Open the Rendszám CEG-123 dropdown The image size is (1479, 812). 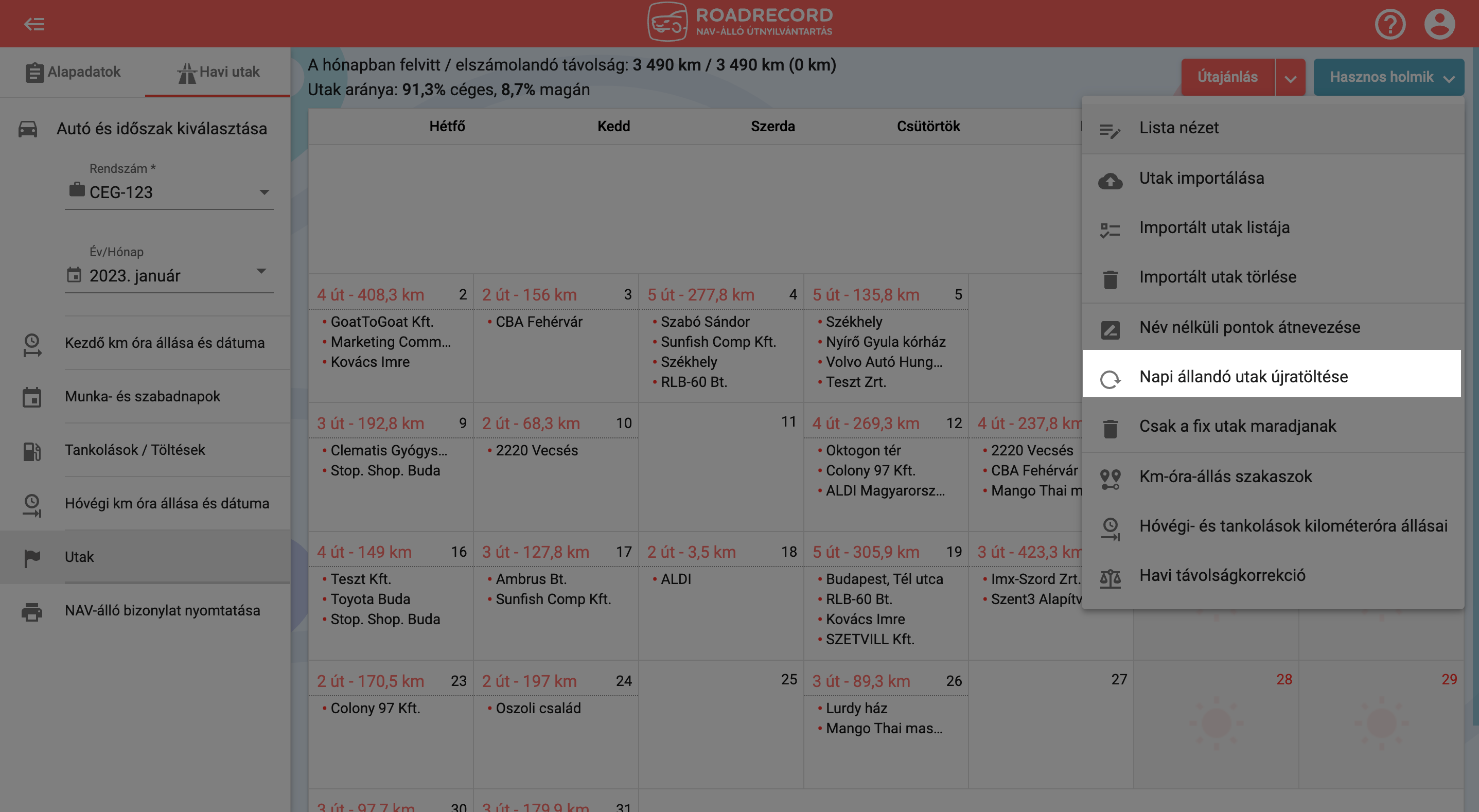[169, 192]
